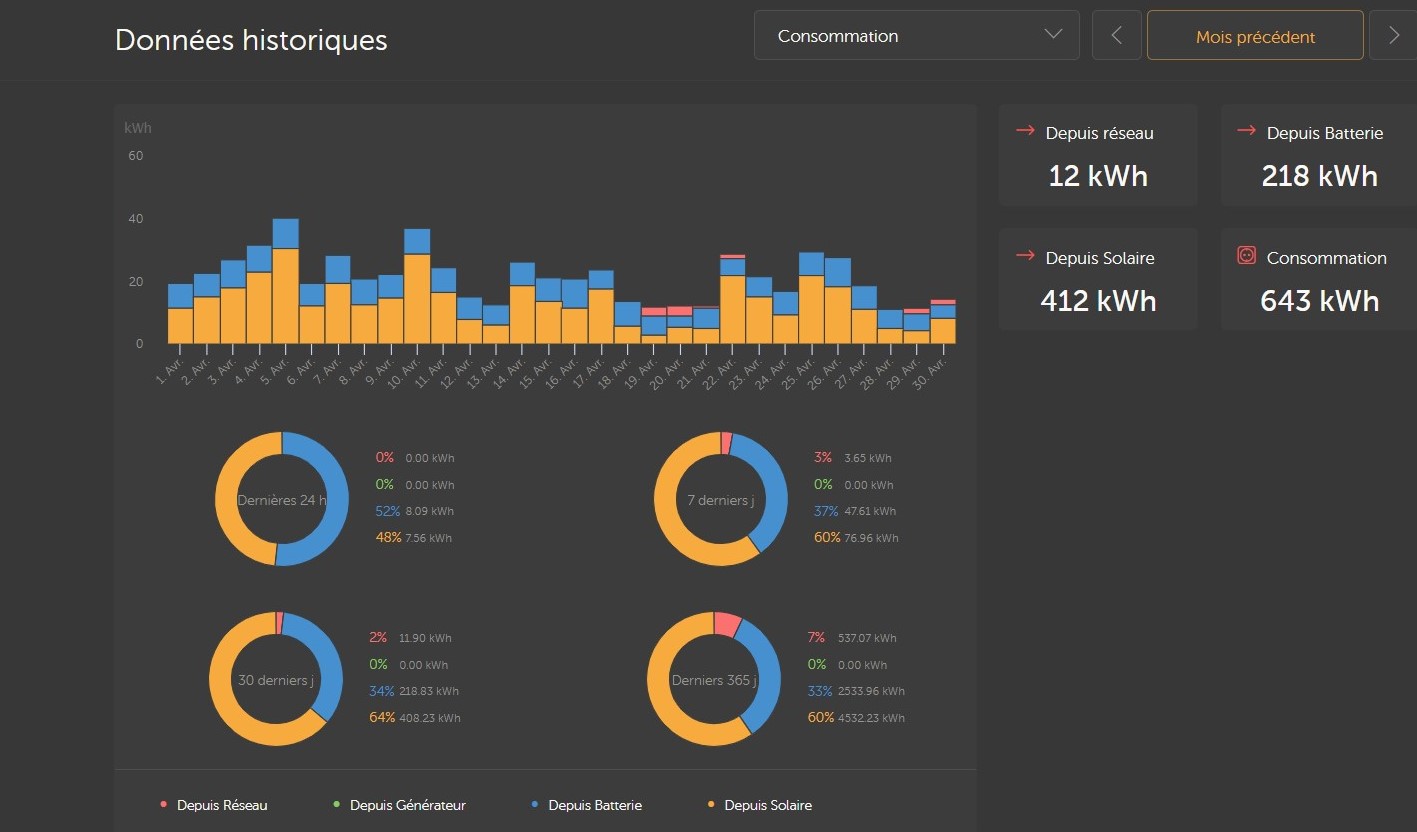Toggle the Depuis Générateur legend entry
Screen dimensions: 1417x832
pyautogui.click(x=407, y=805)
